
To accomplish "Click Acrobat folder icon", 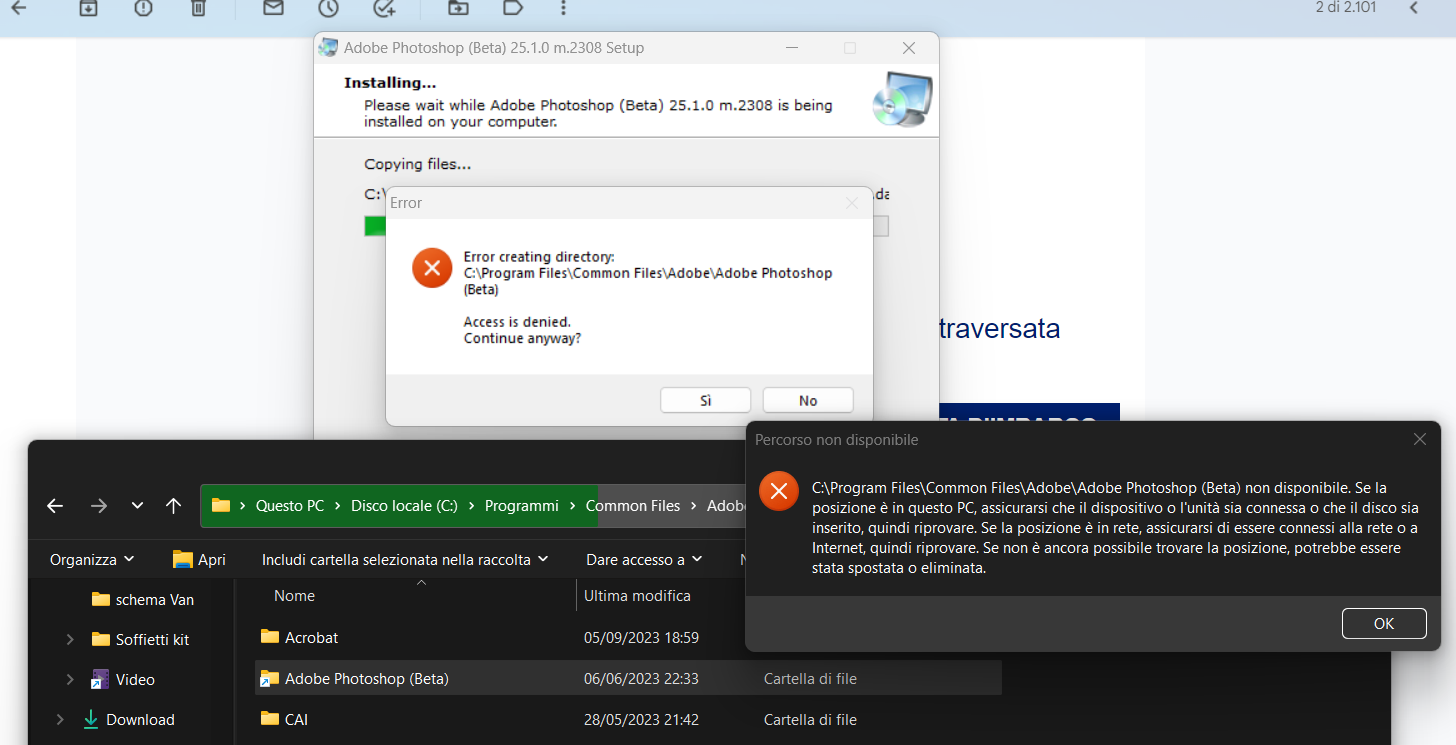I will click(x=269, y=636).
